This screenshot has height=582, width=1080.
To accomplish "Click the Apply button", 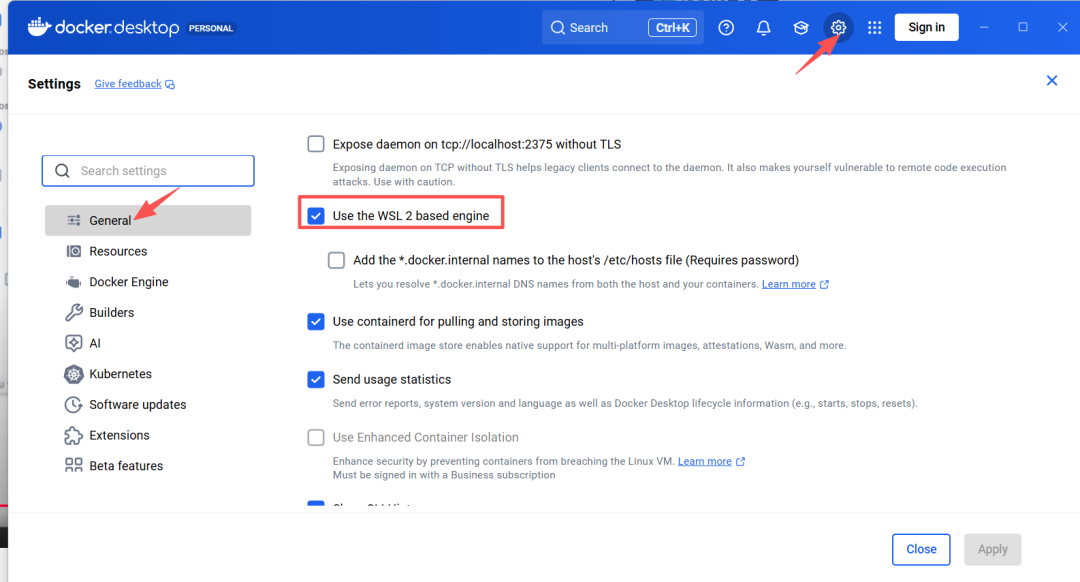I will (993, 549).
